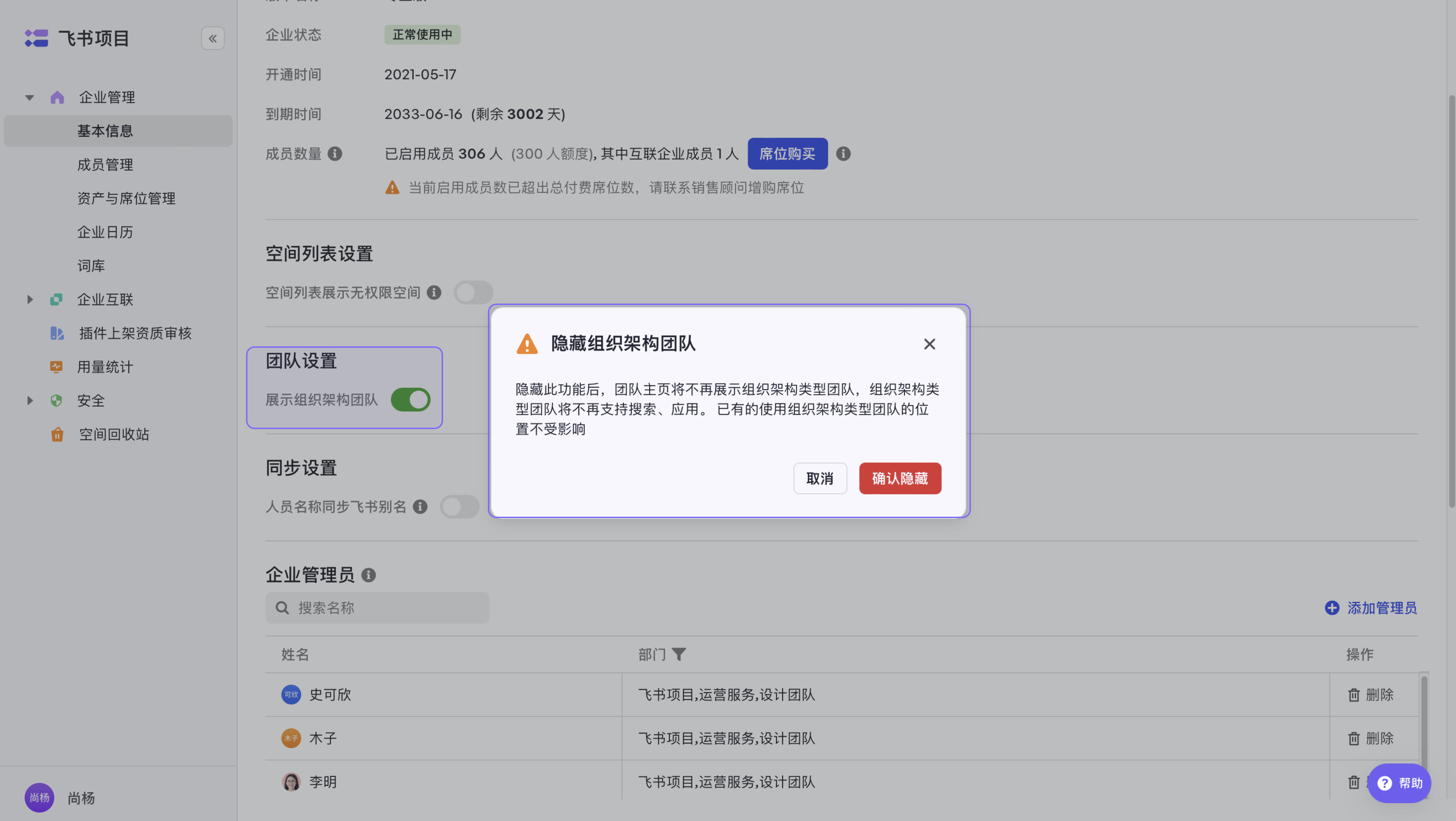Click the 添加管理员 link
The height and width of the screenshot is (821, 1456).
tap(1371, 608)
